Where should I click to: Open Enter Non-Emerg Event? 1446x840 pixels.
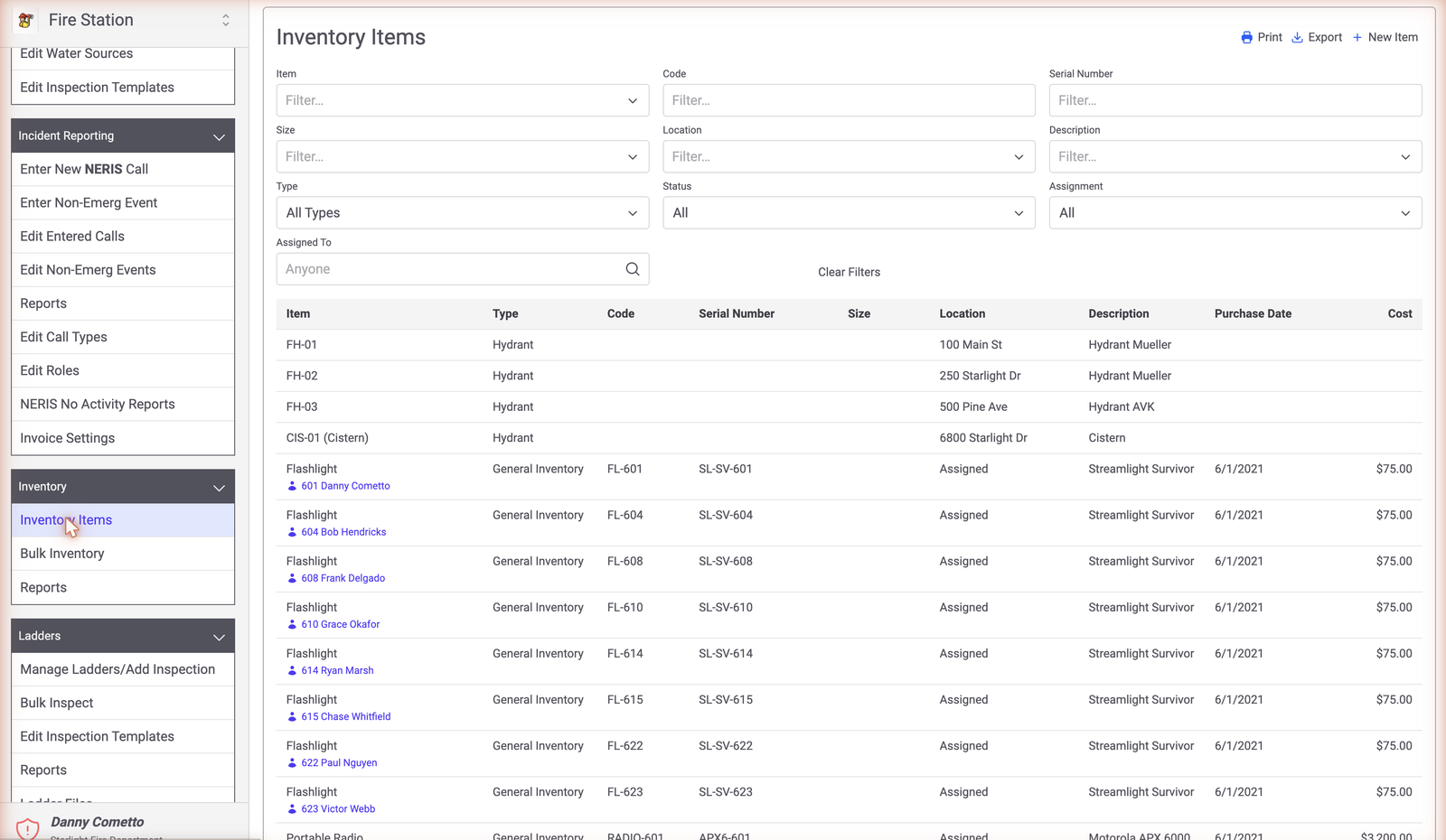pos(123,202)
